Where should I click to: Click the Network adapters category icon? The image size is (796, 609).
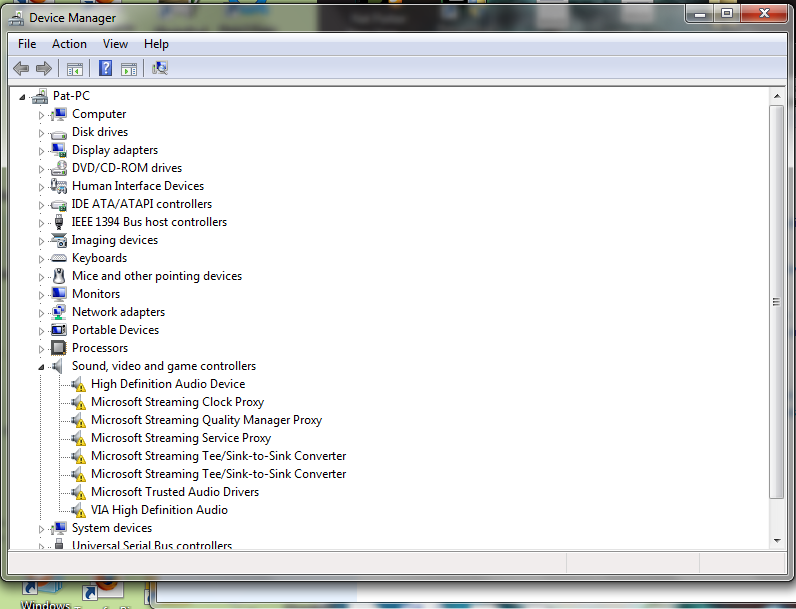coord(59,312)
